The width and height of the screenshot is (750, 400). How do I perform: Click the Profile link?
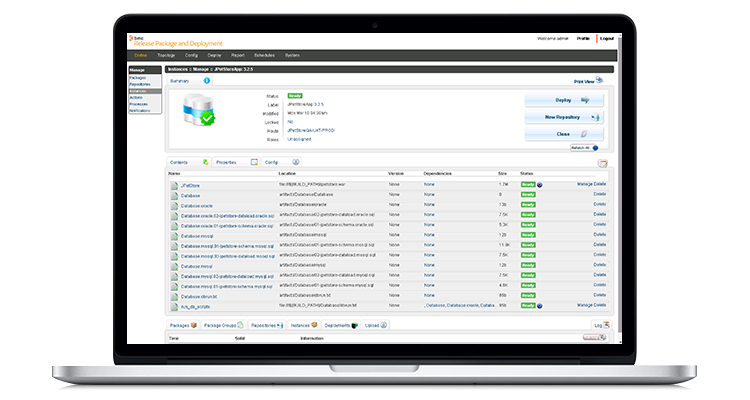(583, 38)
